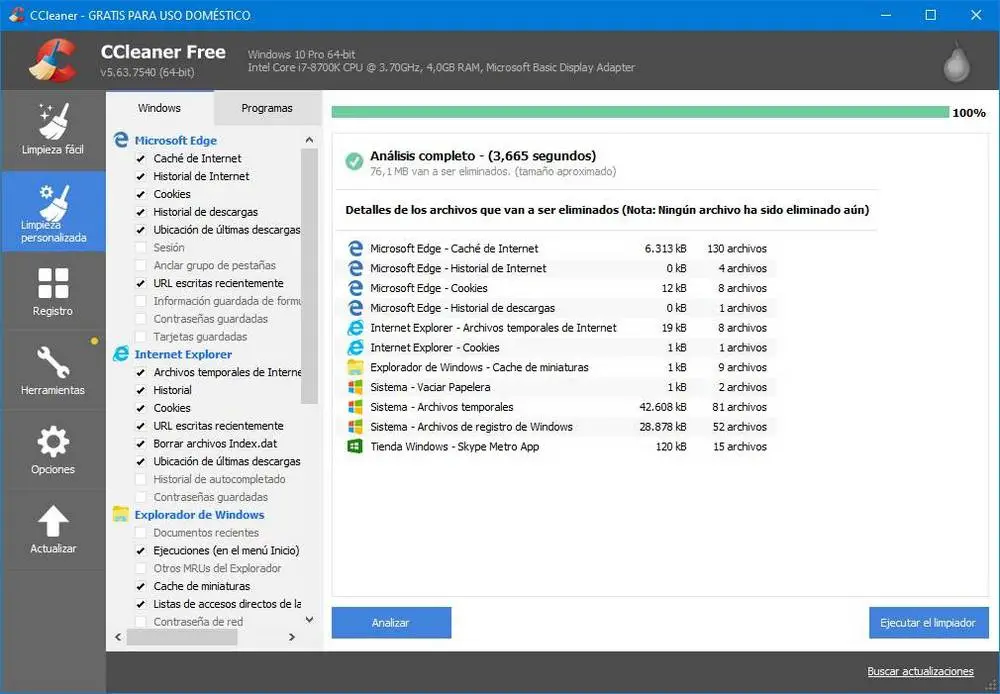The width and height of the screenshot is (1000, 694).
Task: Click green checkmark icon beside Análisis completo
Action: click(354, 161)
